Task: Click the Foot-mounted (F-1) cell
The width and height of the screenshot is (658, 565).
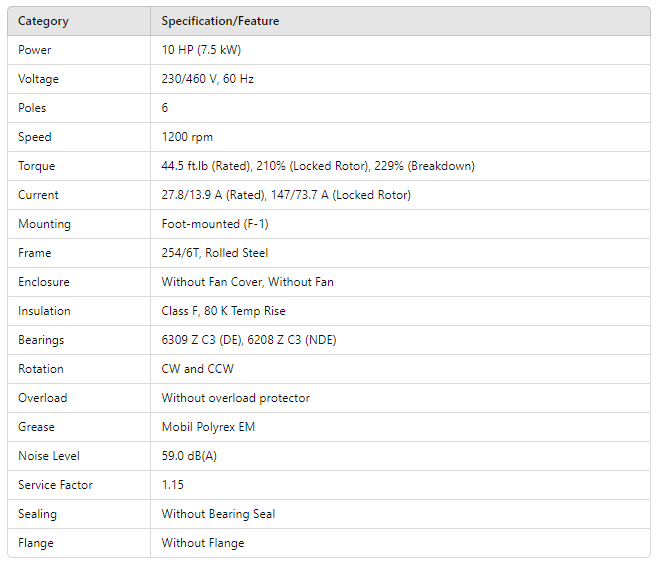Action: coord(215,224)
